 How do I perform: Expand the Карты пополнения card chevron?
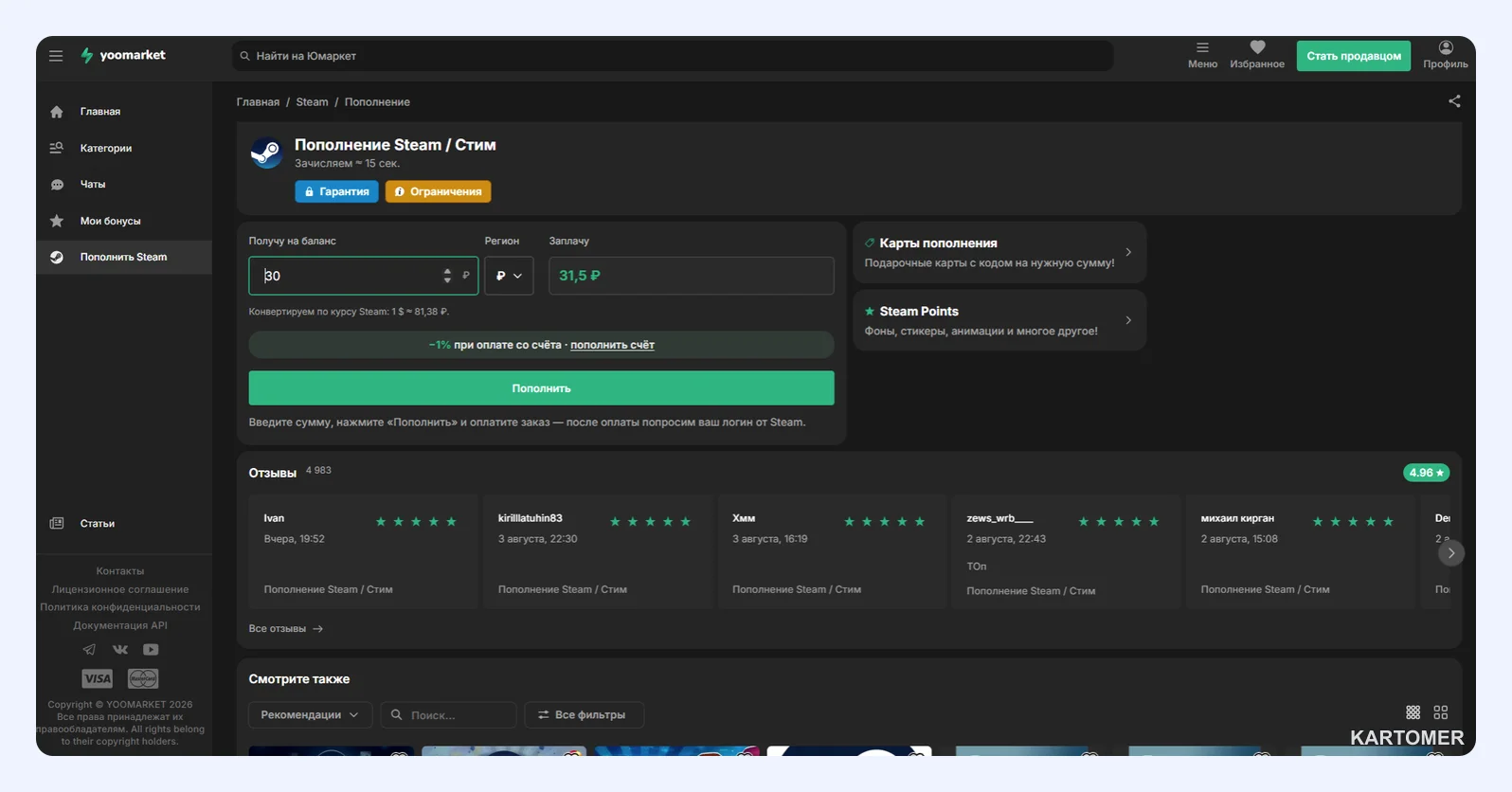pyautogui.click(x=1128, y=252)
